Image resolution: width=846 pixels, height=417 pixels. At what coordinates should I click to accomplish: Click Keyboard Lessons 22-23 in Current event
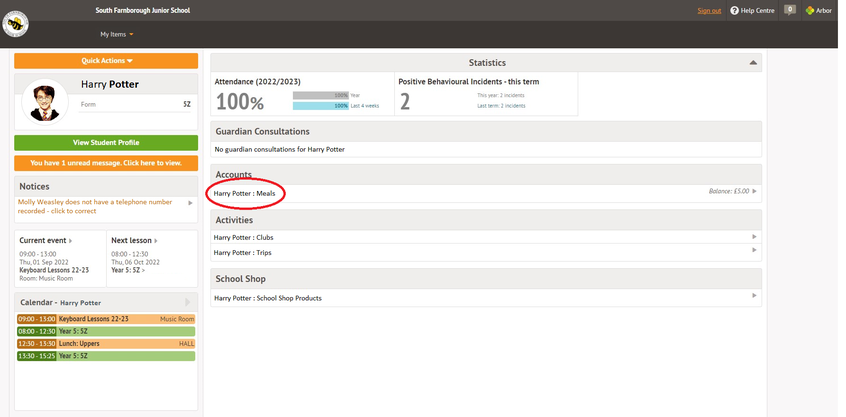(54, 270)
